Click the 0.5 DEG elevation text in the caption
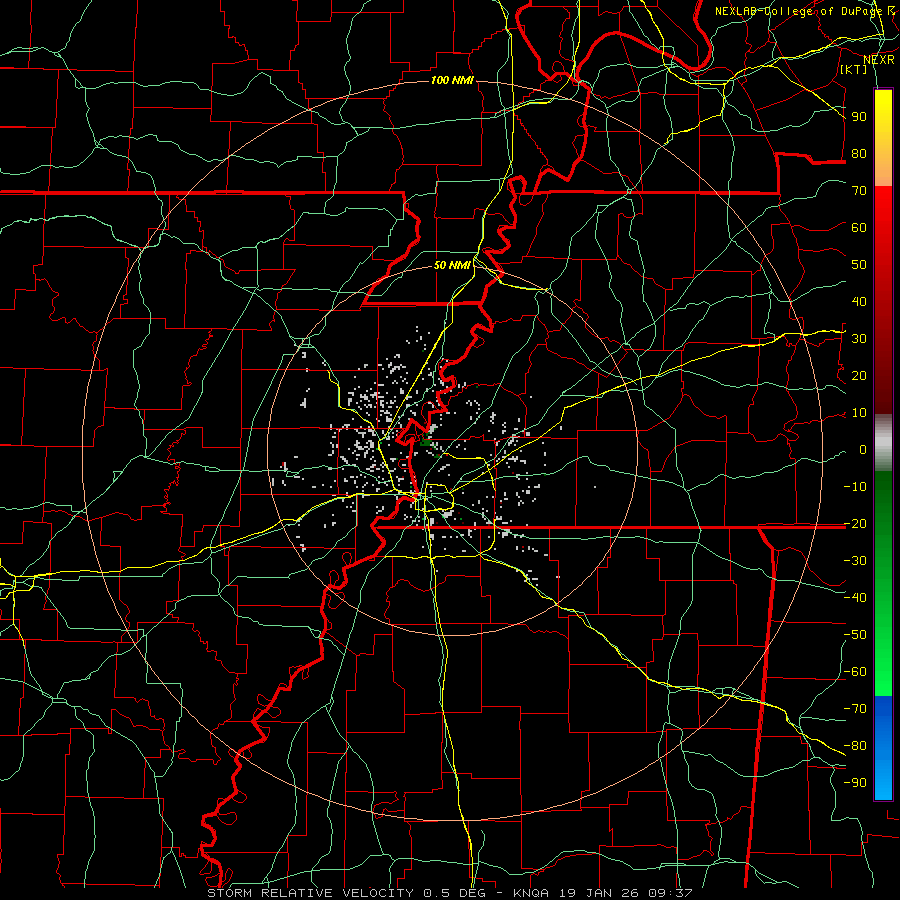 pyautogui.click(x=454, y=893)
